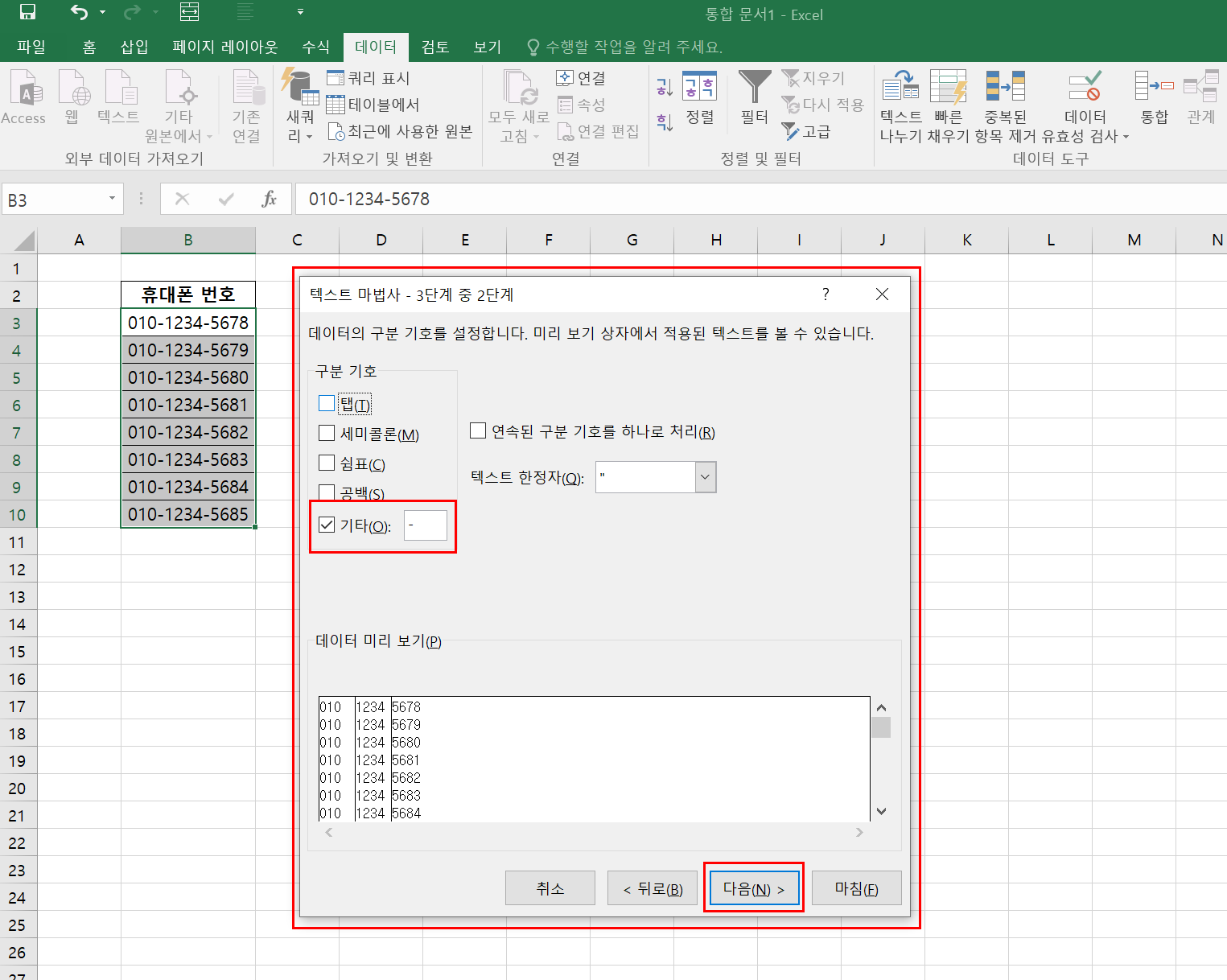This screenshot has height=980, width=1227.
Task: Click the preview scrollbar up arrow
Action: click(x=881, y=707)
